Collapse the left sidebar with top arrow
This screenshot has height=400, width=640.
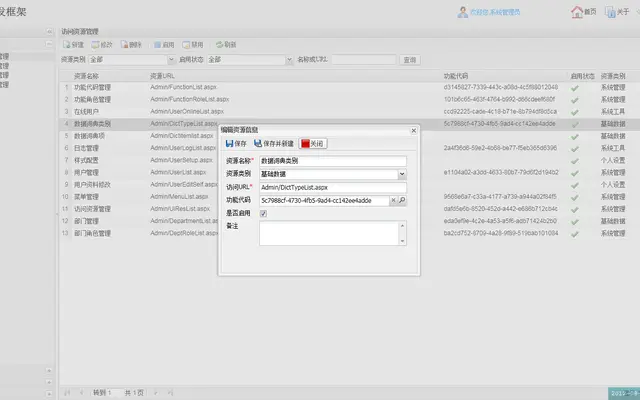click(x=49, y=31)
